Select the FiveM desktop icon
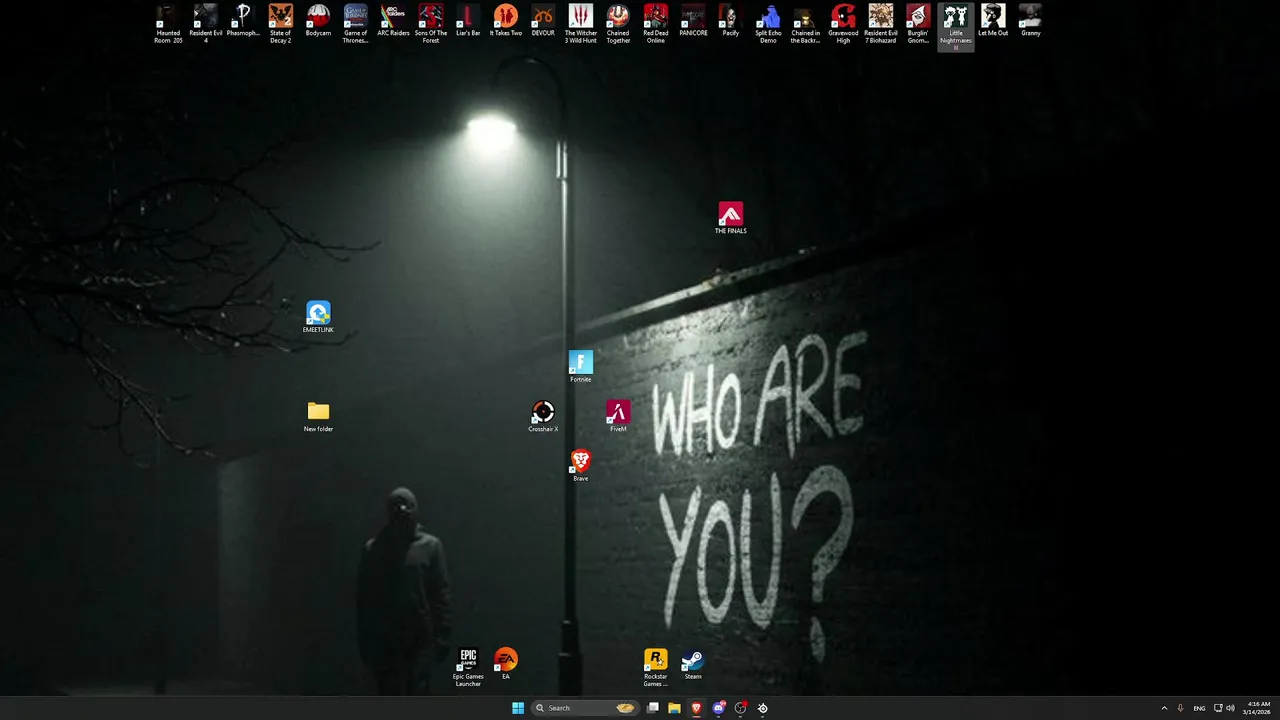The height and width of the screenshot is (720, 1280). [x=618, y=416]
